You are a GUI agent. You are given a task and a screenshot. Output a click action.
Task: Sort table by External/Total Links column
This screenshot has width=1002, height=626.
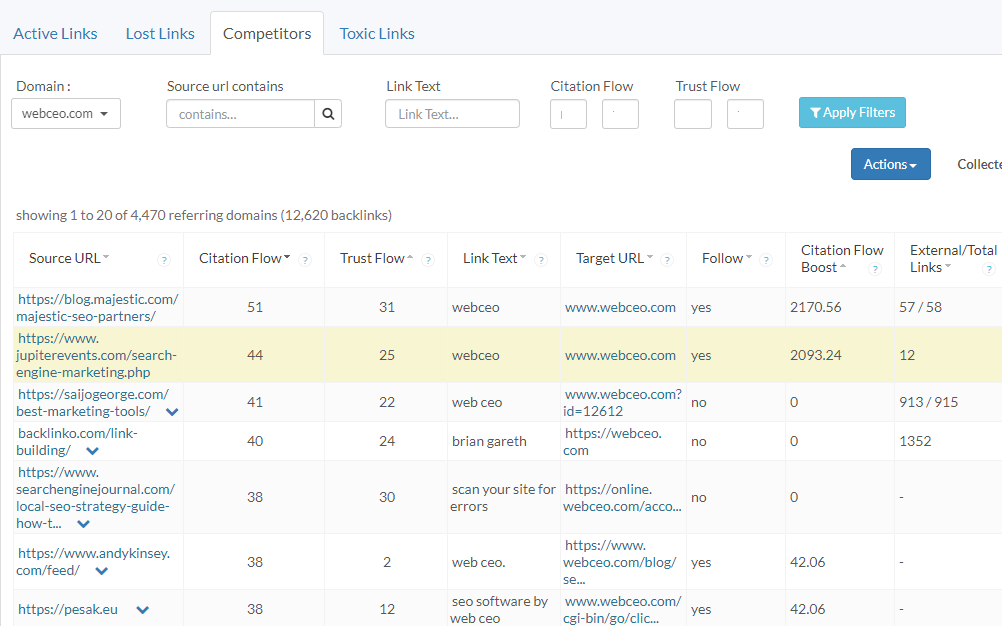click(x=953, y=259)
